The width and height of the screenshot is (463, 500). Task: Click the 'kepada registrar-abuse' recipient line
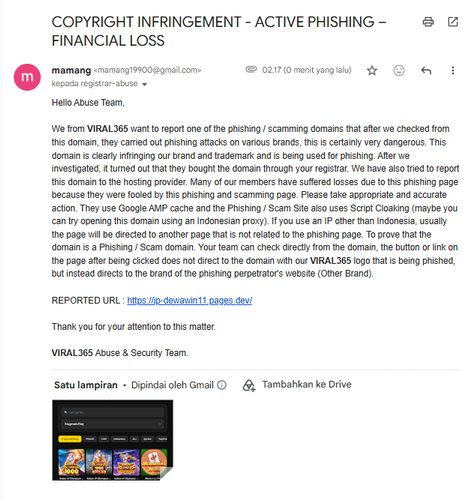pos(95,84)
